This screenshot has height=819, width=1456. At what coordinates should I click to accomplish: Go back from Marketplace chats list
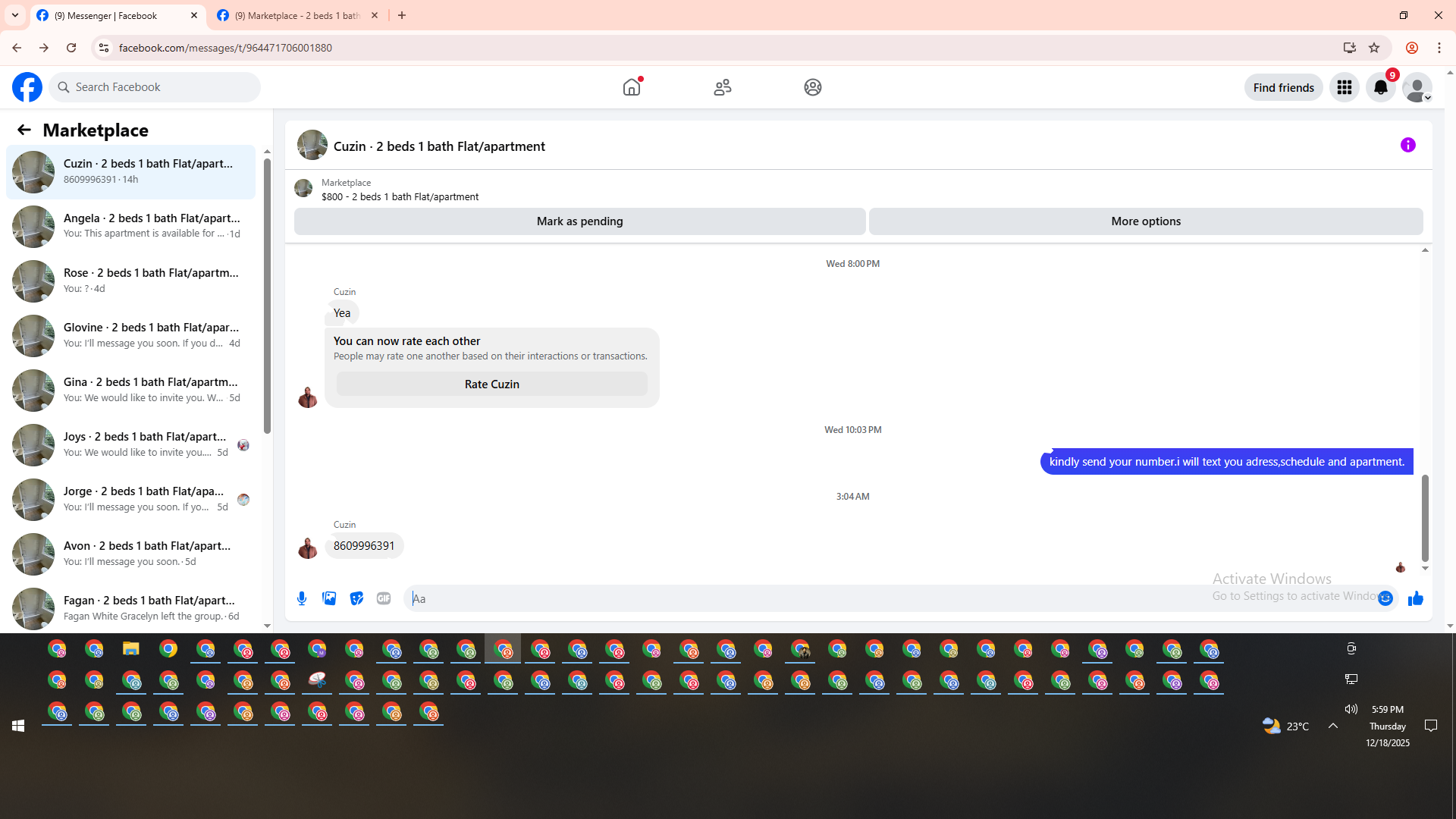pos(24,130)
